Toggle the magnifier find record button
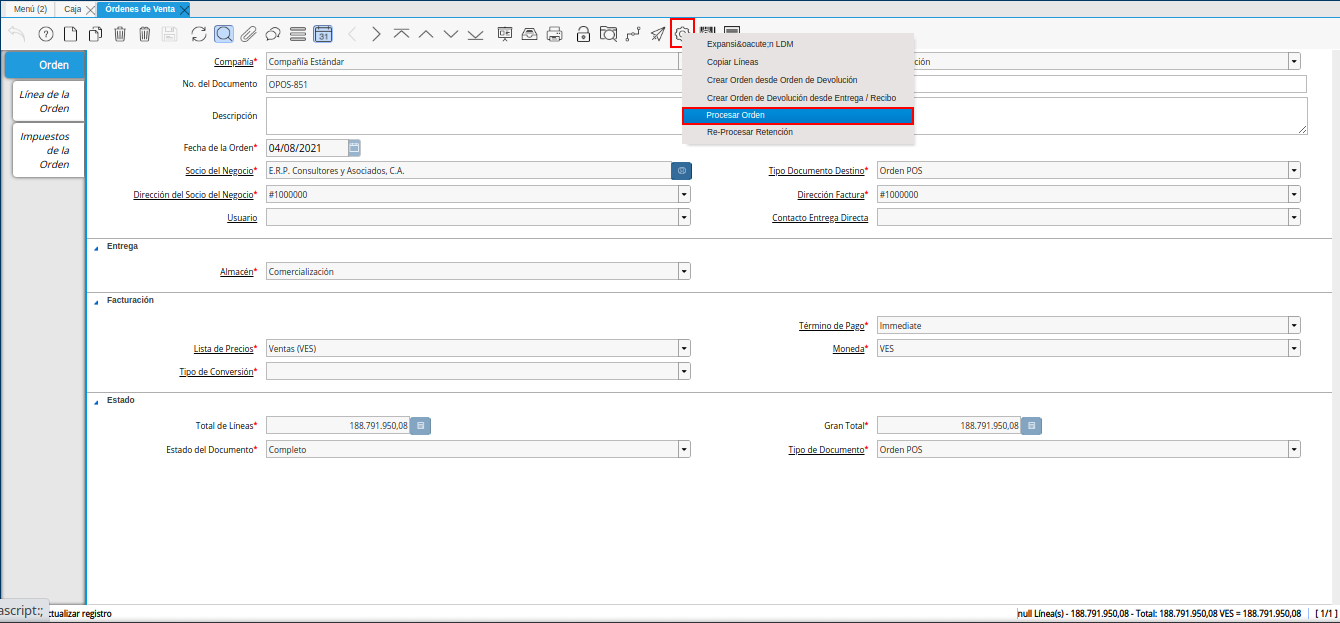This screenshot has width=1340, height=623. coord(224,34)
